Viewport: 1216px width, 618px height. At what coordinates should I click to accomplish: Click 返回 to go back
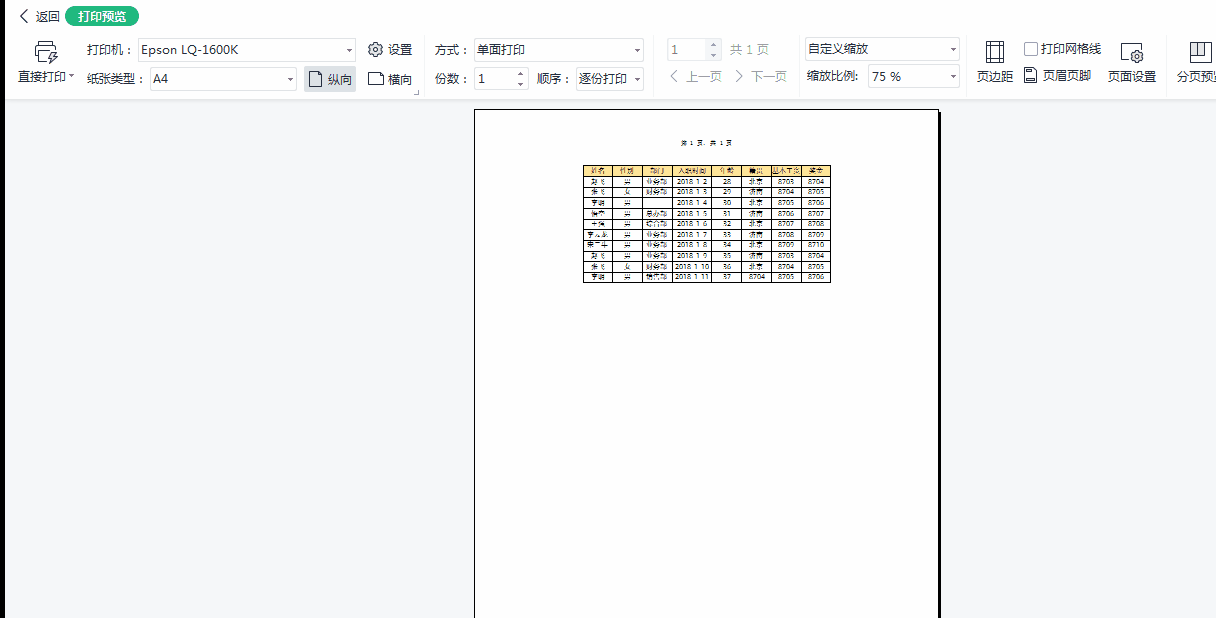click(x=36, y=15)
